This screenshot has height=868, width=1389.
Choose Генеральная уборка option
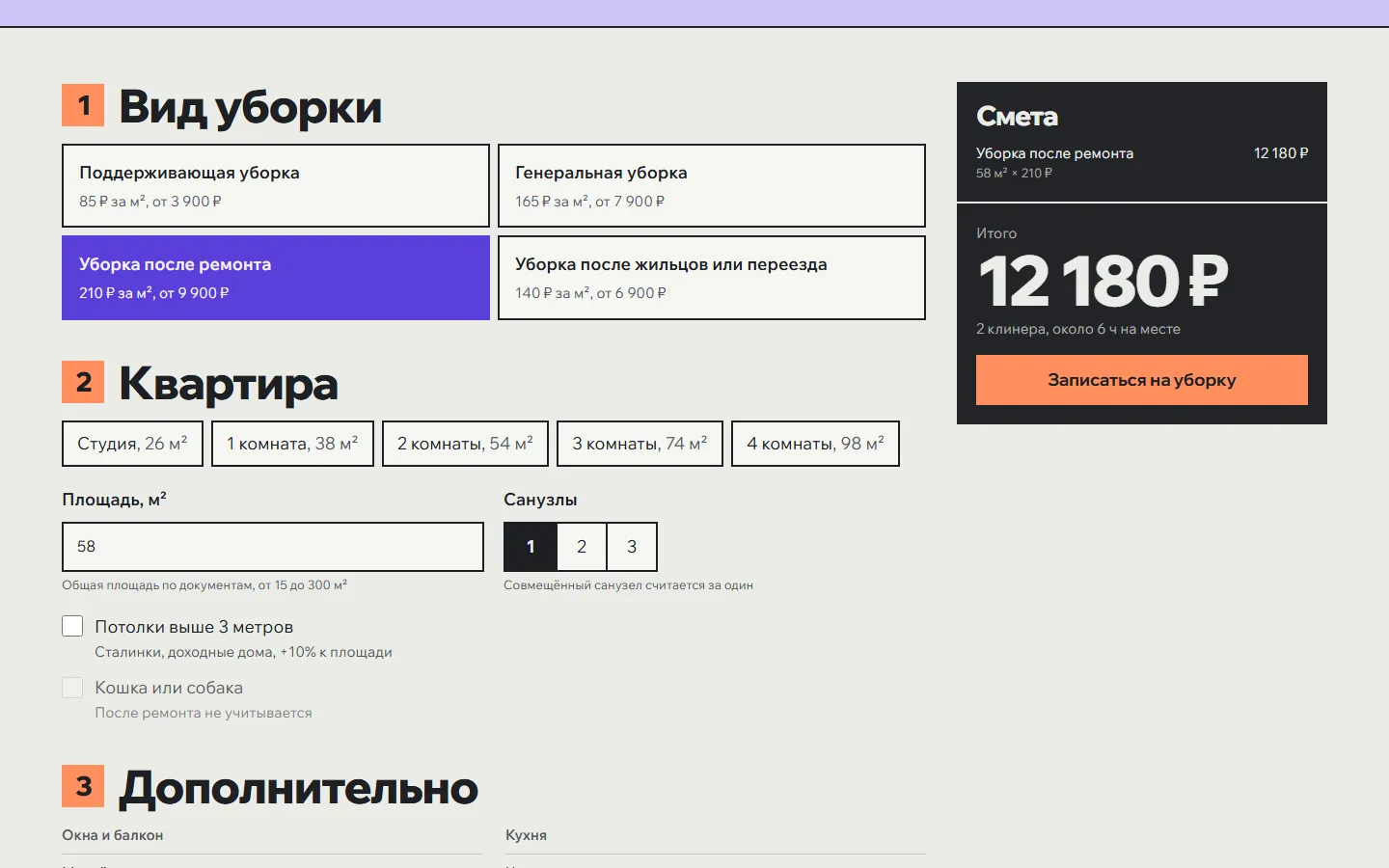point(712,186)
